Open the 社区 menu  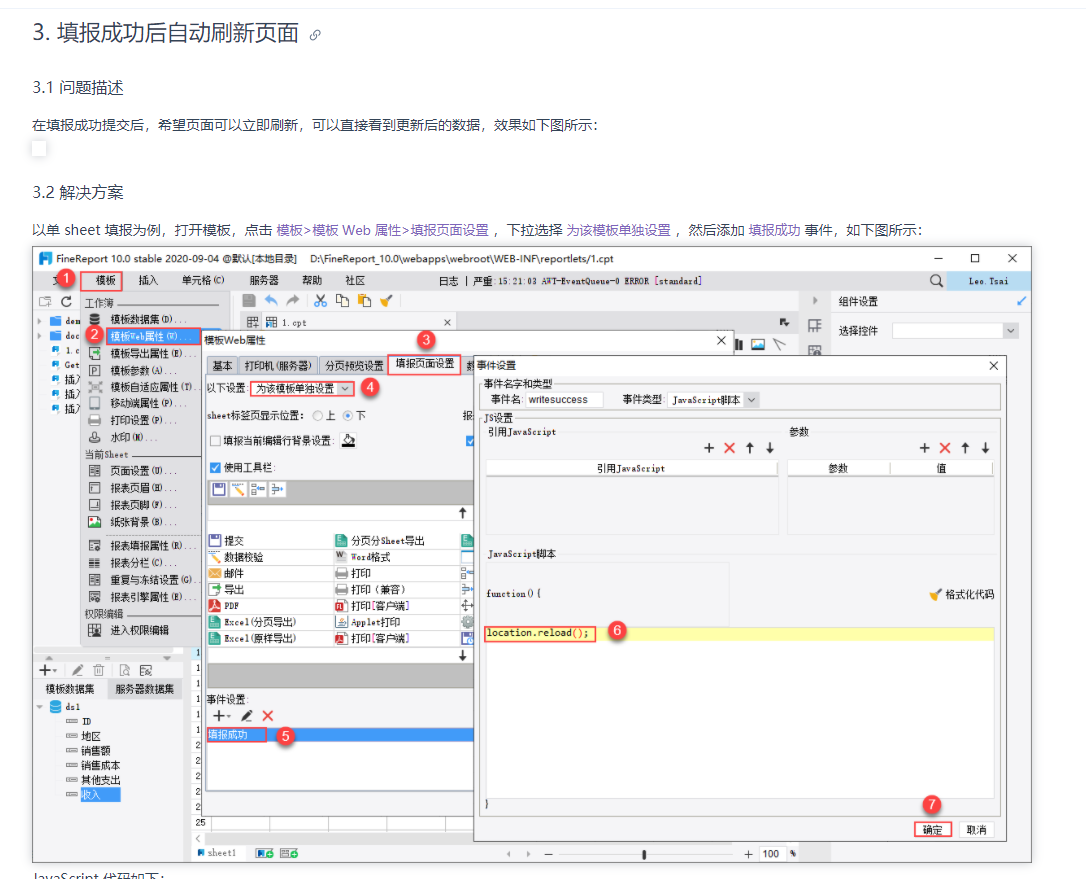coord(355,281)
